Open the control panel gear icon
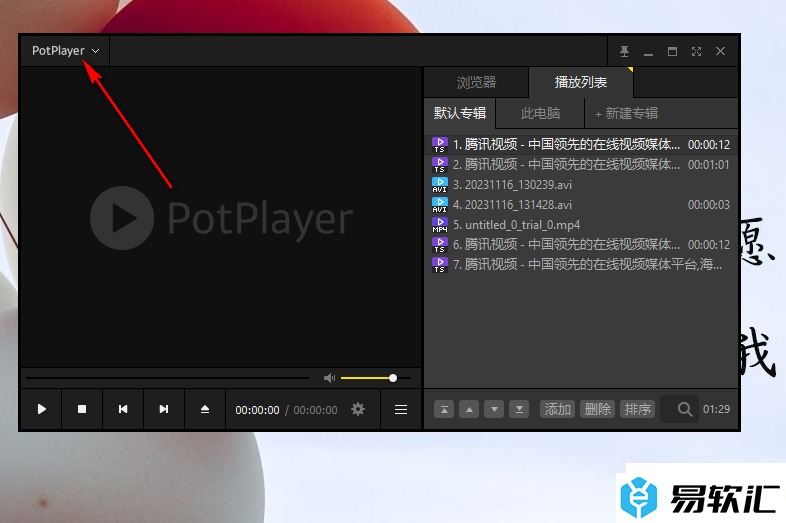The image size is (786, 523). click(x=358, y=409)
